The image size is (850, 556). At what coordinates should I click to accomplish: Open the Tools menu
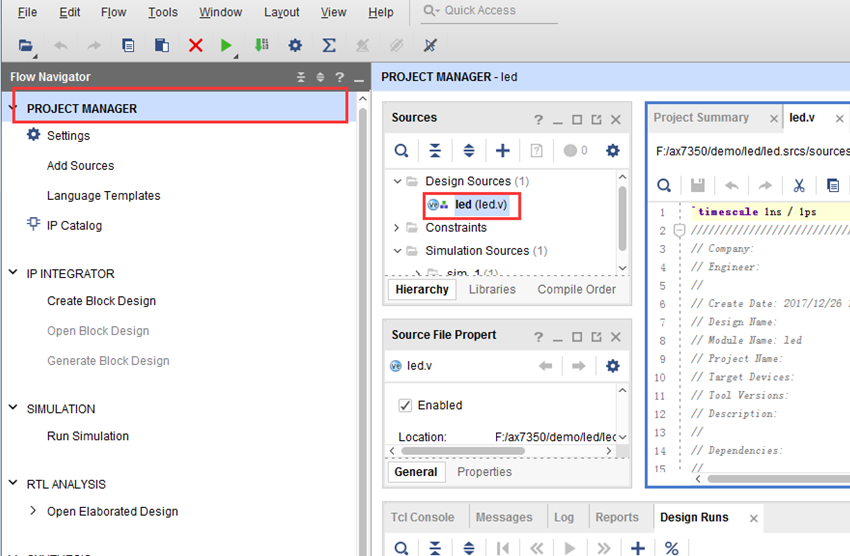(163, 12)
